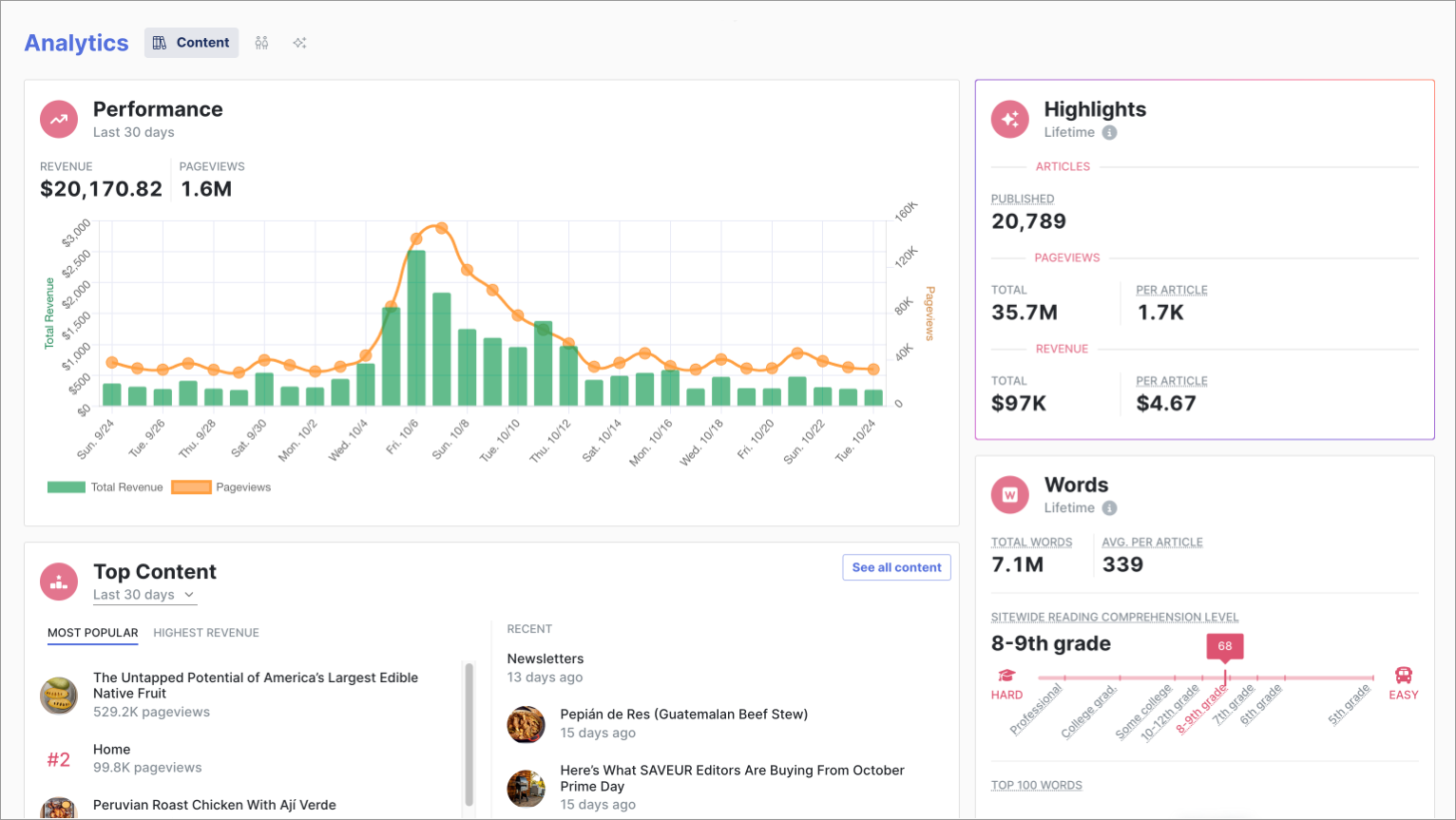1456x820 pixels.
Task: Click the TOP 100 WORDS label
Action: pos(1037,785)
